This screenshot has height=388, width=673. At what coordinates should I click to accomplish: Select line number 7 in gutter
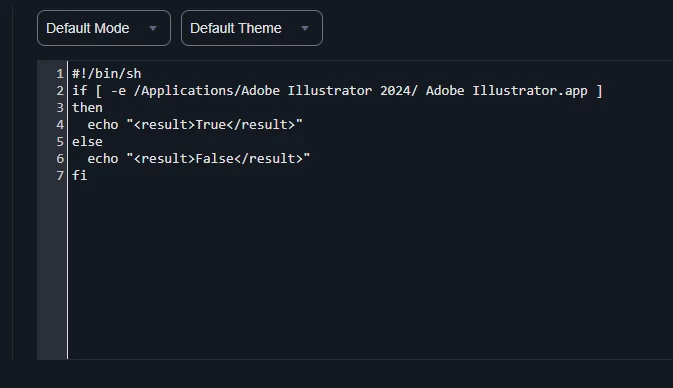pyautogui.click(x=60, y=176)
